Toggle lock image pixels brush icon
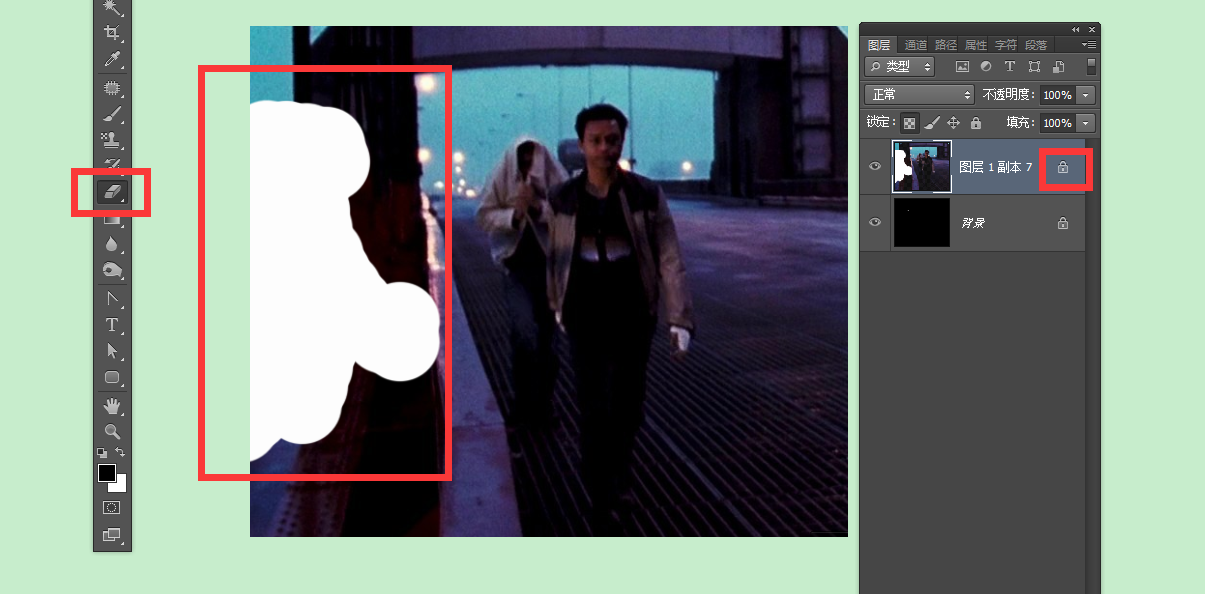Viewport: 1205px width, 594px height. point(931,123)
